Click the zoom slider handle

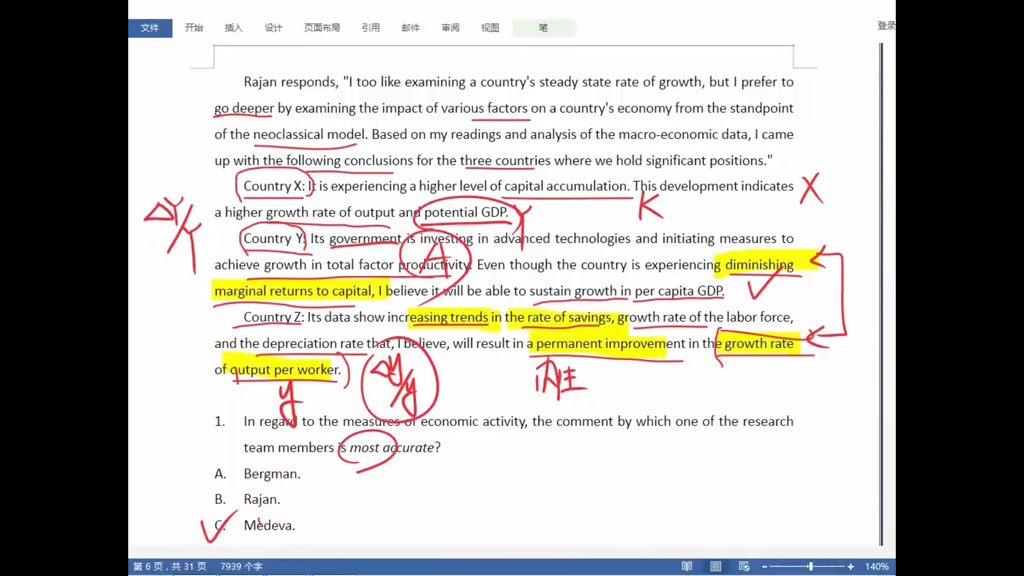click(811, 566)
